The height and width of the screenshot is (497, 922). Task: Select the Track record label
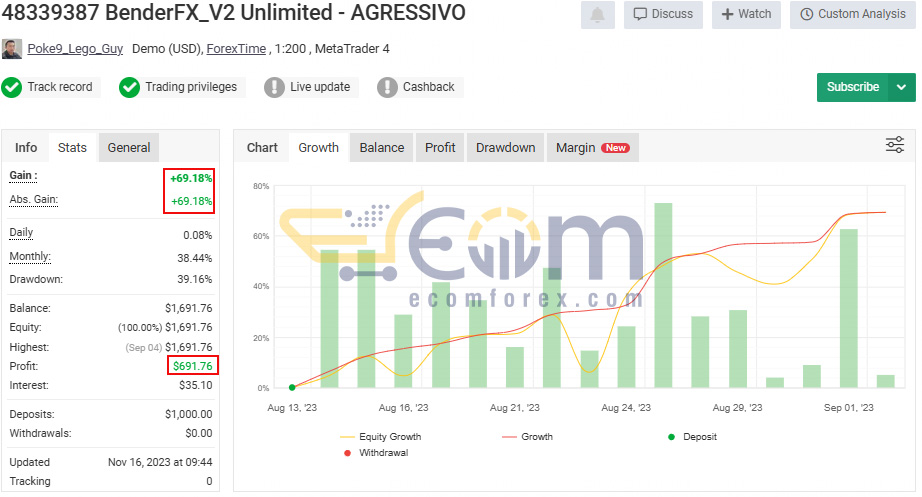click(x=60, y=87)
